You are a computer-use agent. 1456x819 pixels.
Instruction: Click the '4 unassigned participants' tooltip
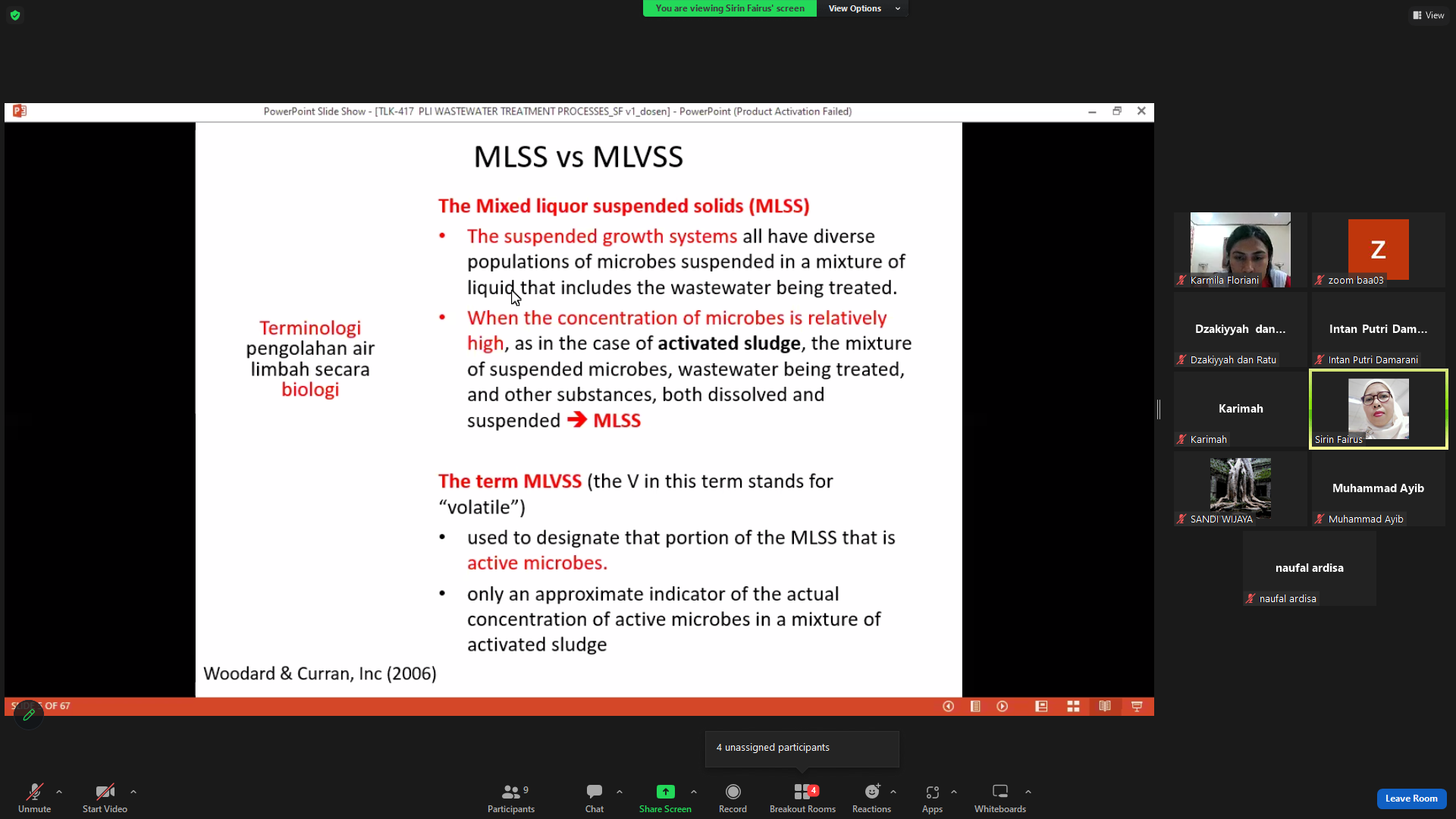(x=802, y=748)
